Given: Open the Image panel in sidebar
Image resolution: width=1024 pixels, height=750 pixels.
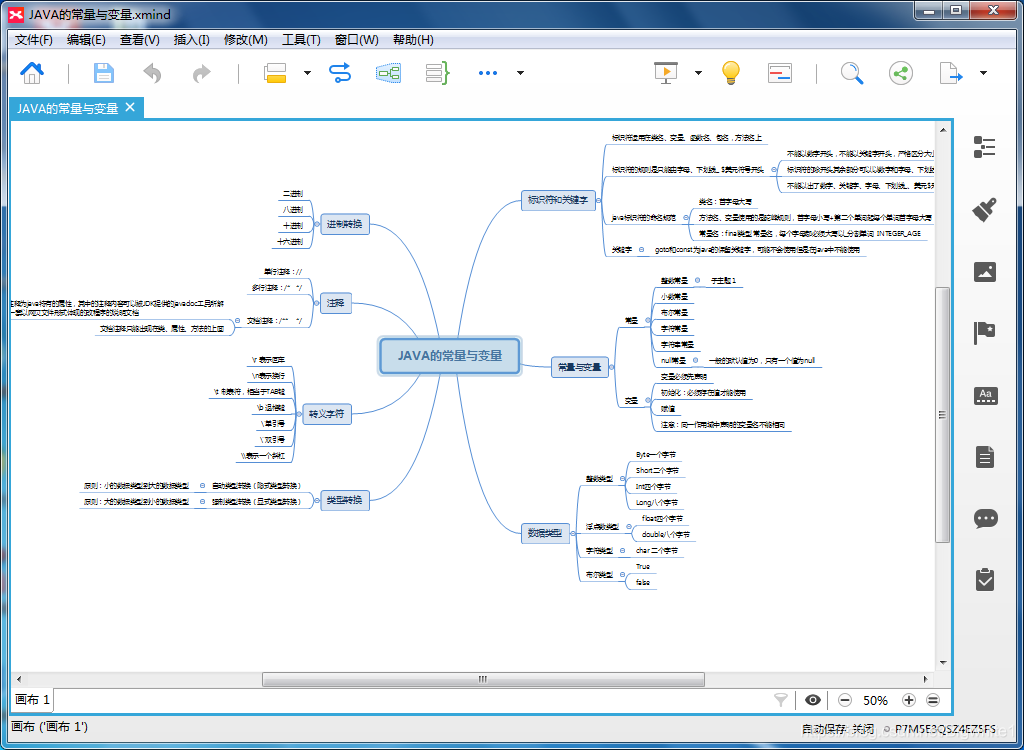Looking at the screenshot, I should 984,272.
